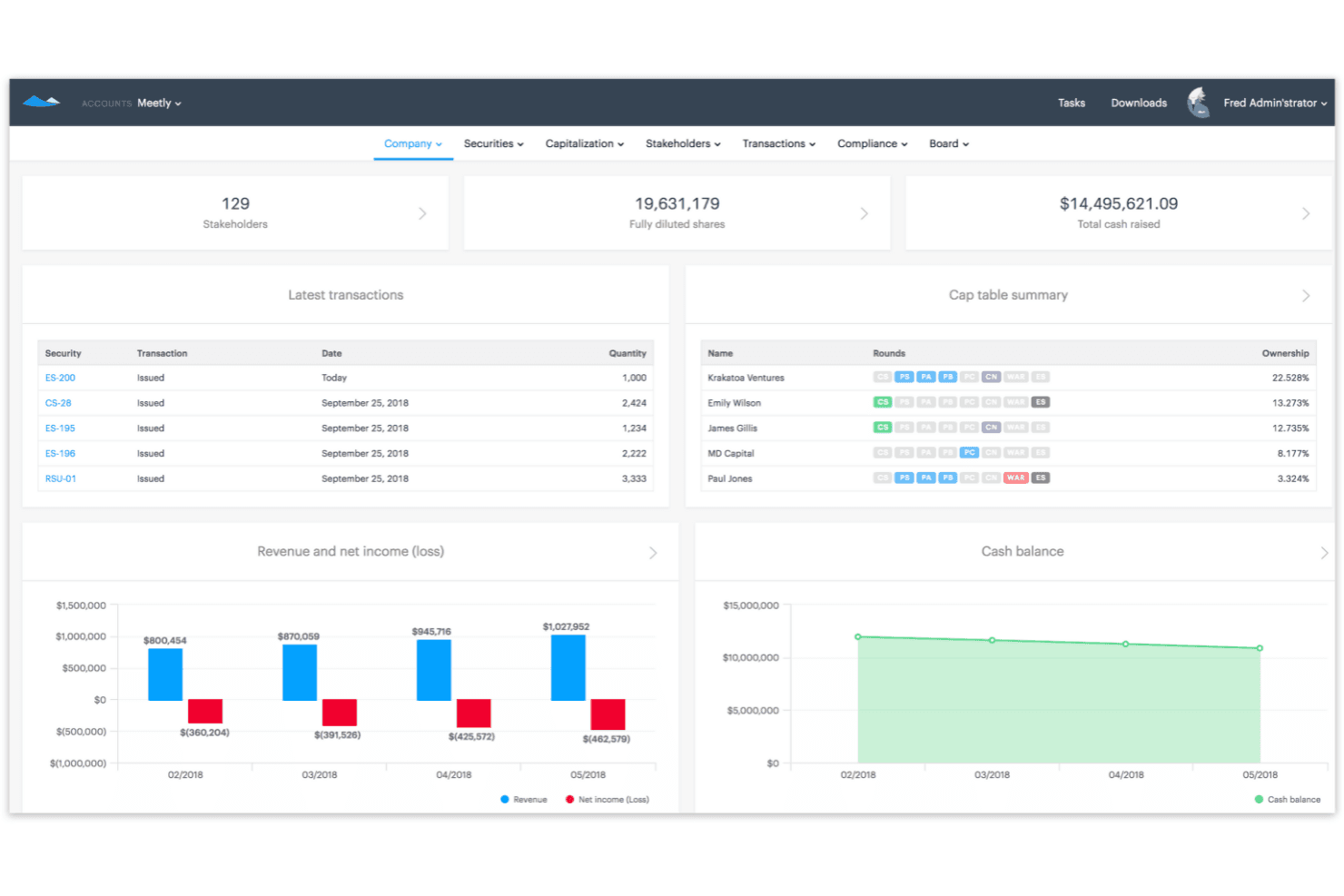The width and height of the screenshot is (1344, 896).
Task: Open the RSU-01 security link
Action: pyautogui.click(x=61, y=478)
